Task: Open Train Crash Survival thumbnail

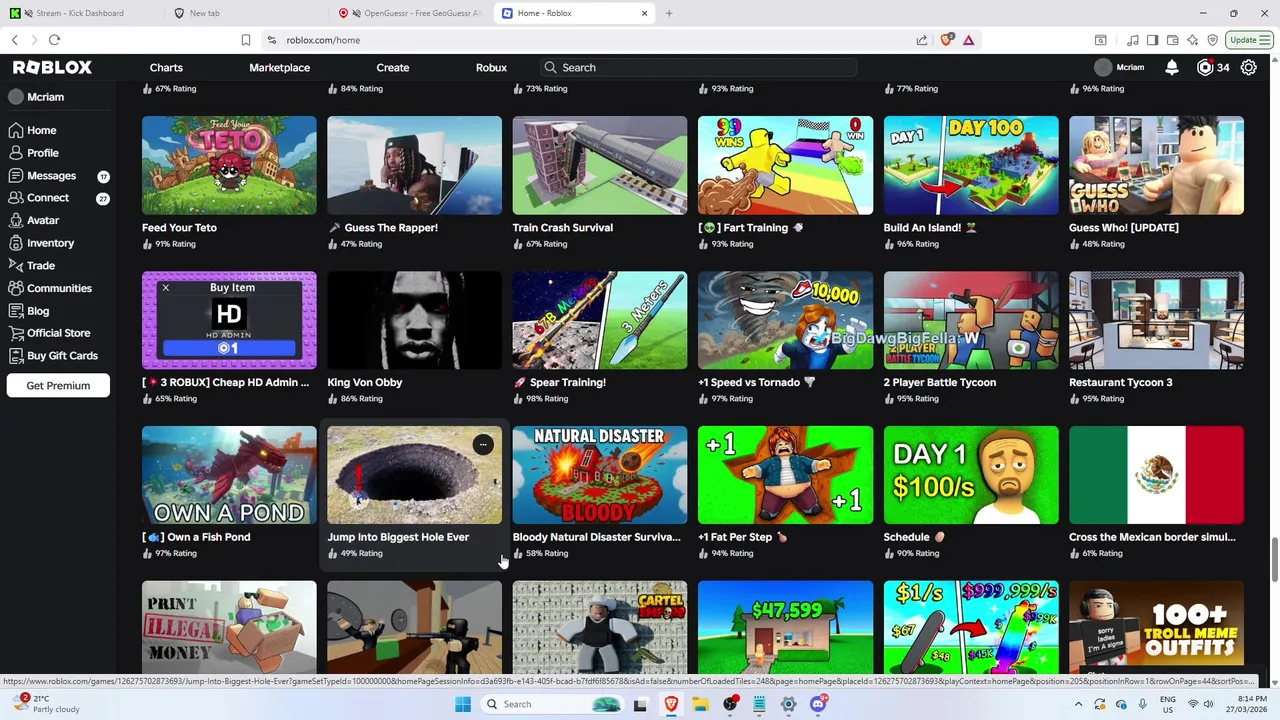Action: point(600,165)
